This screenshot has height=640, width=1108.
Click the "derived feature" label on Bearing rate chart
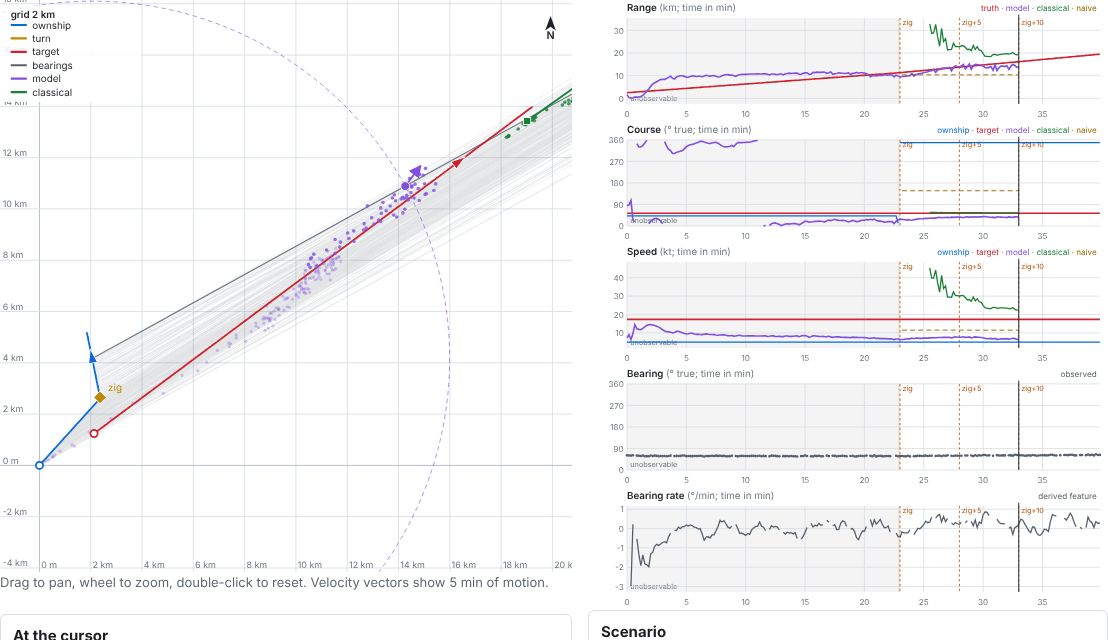click(1067, 496)
